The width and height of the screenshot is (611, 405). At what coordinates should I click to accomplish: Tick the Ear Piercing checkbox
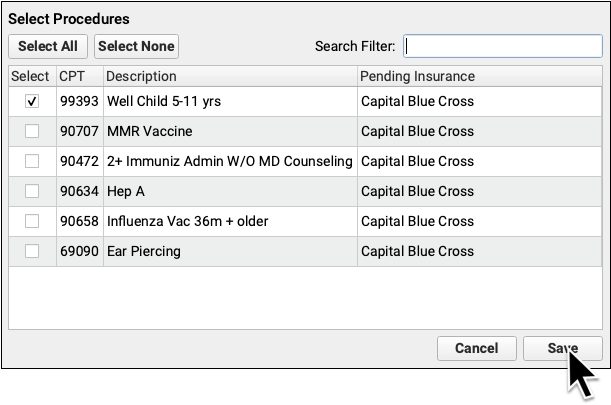click(x=32, y=251)
